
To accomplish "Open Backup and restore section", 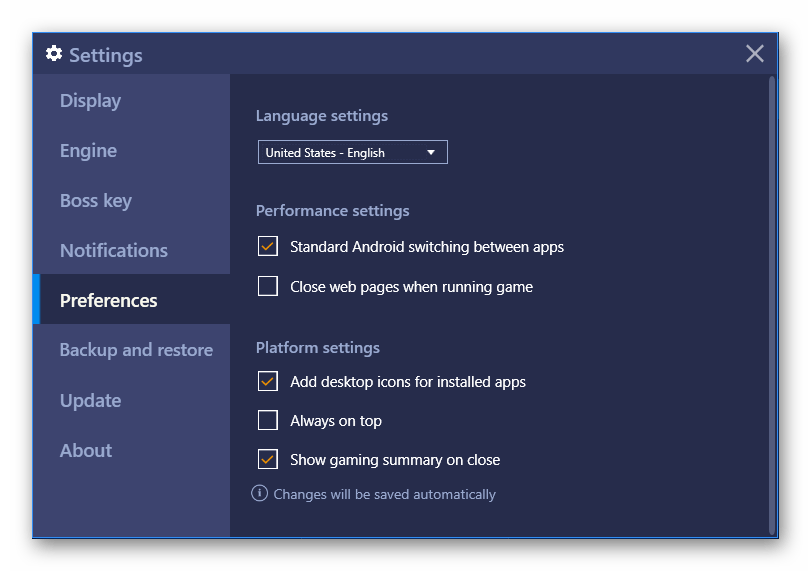I will (135, 350).
